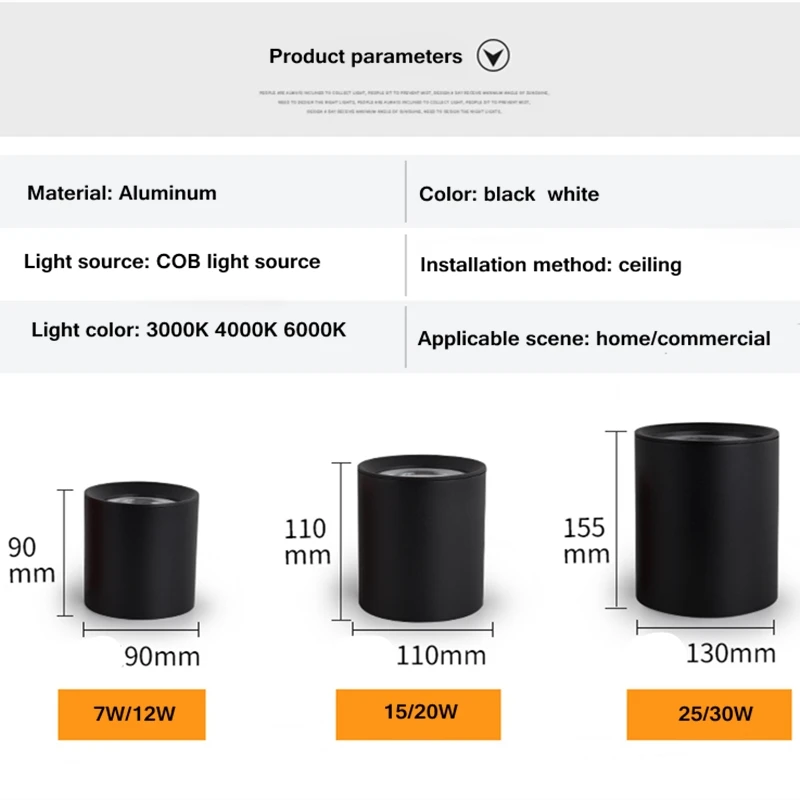Click the "Color: black white" text
This screenshot has height=800, width=800.
509,194
